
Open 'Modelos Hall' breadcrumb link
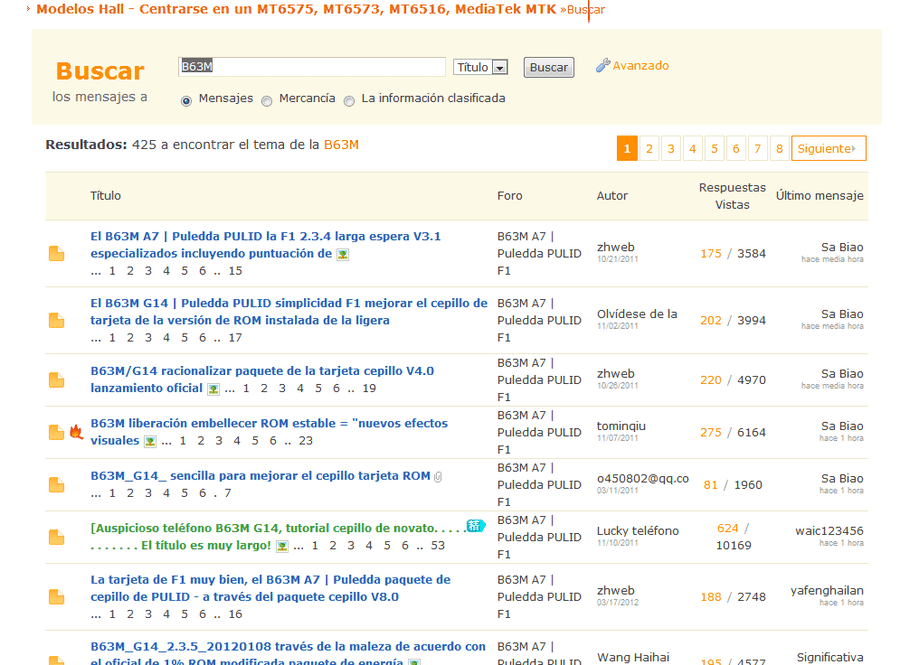click(x=296, y=9)
